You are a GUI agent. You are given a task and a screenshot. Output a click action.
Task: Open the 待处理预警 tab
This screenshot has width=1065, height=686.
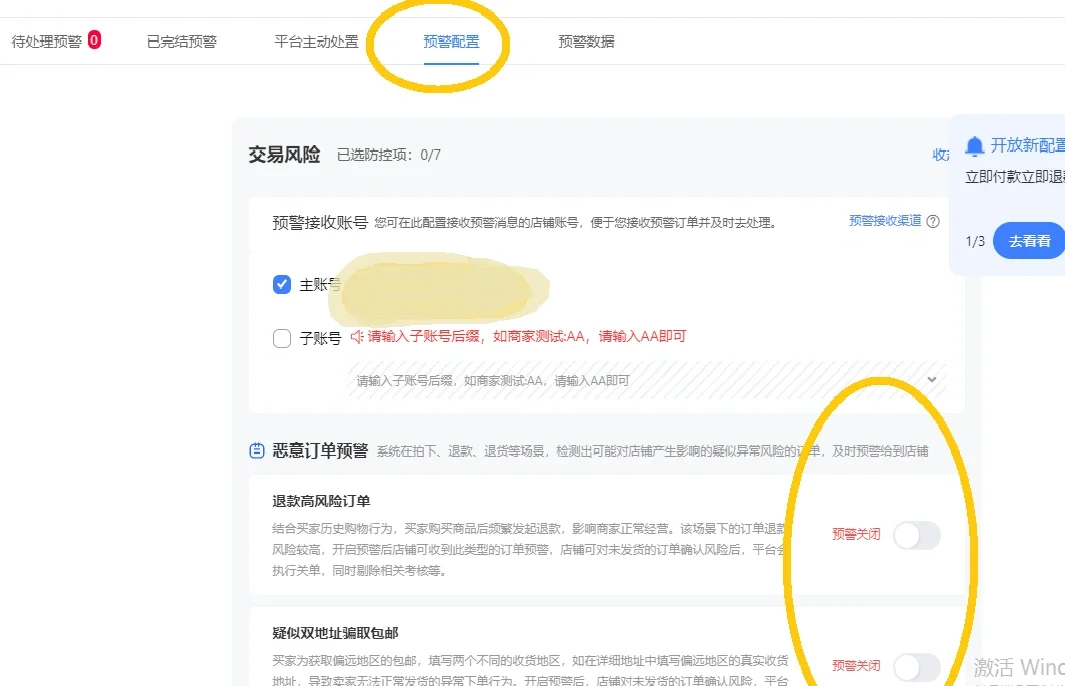tap(47, 41)
